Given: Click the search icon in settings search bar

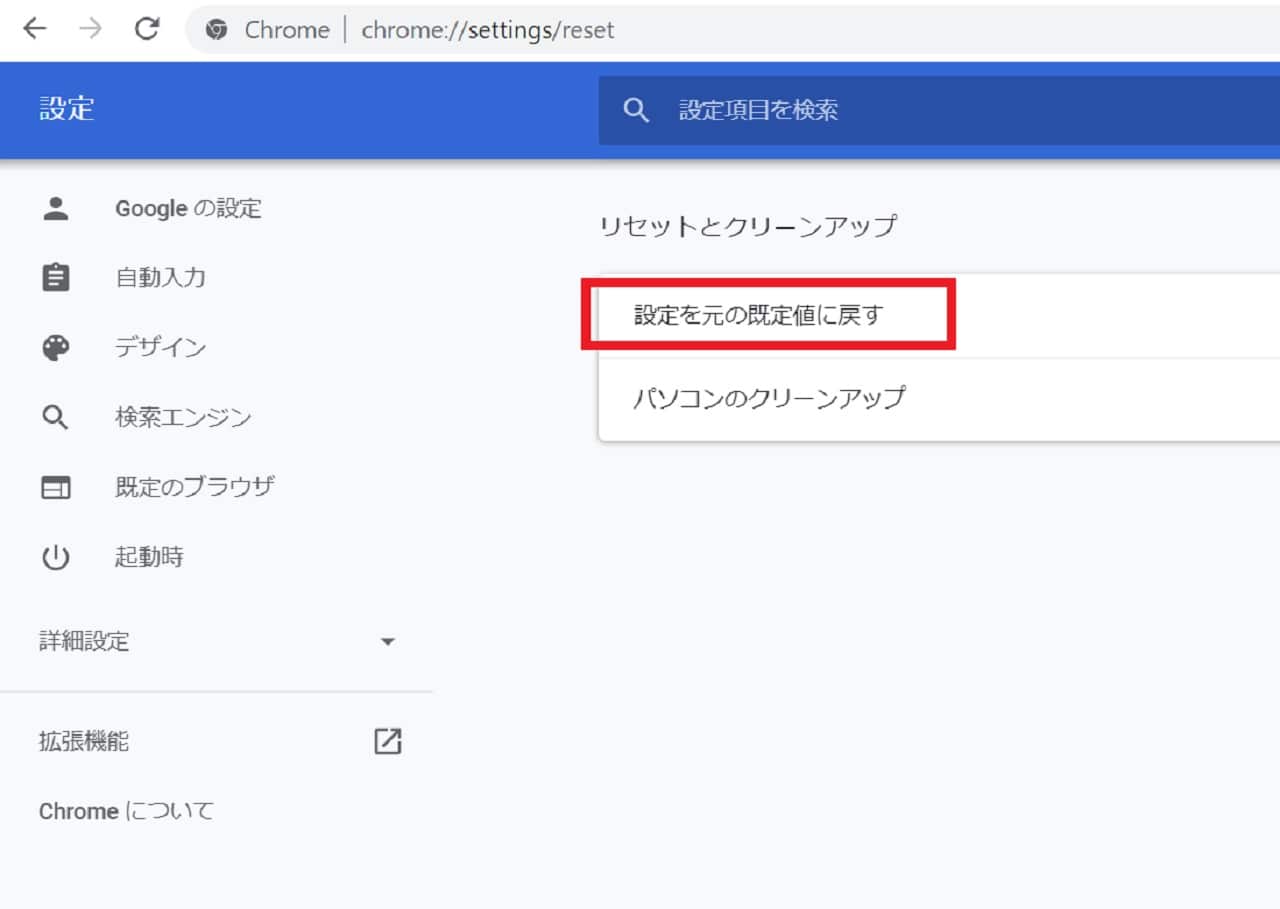Looking at the screenshot, I should pos(636,110).
